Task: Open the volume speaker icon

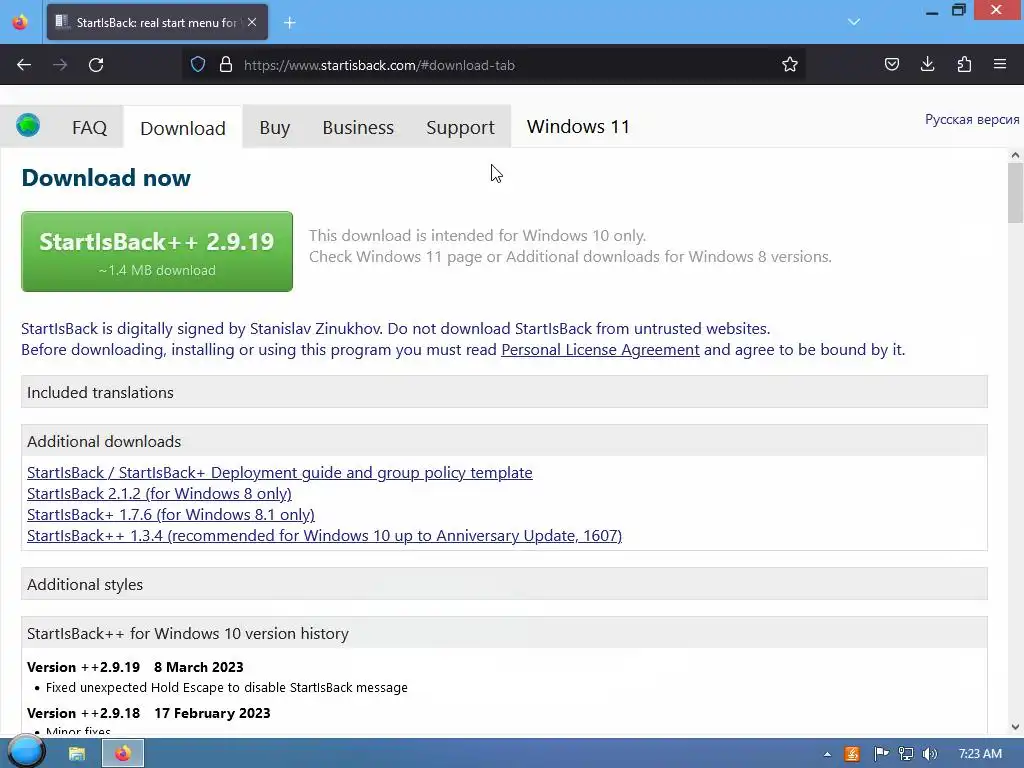Action: [x=930, y=754]
